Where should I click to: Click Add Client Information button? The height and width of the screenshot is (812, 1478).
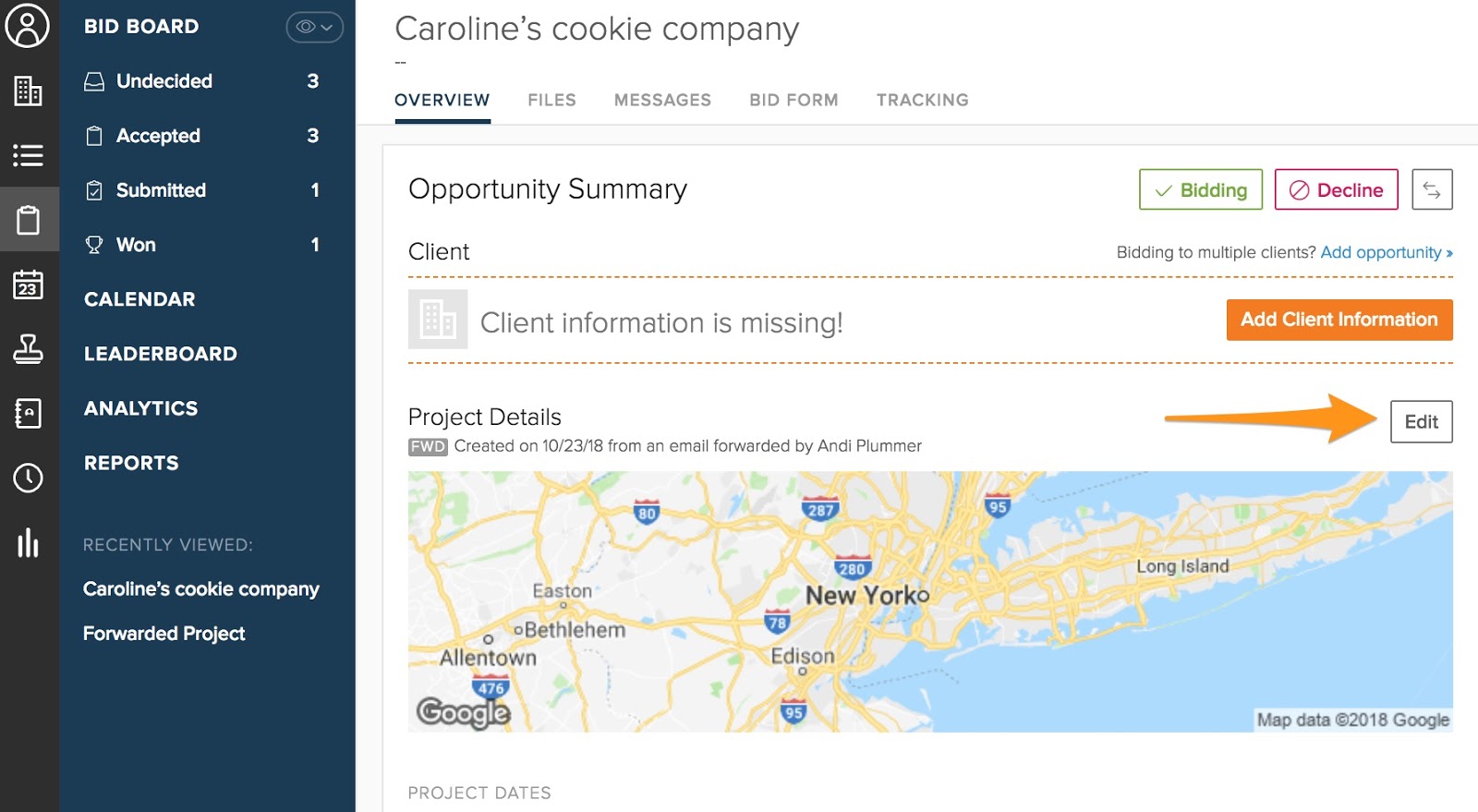[1339, 320]
